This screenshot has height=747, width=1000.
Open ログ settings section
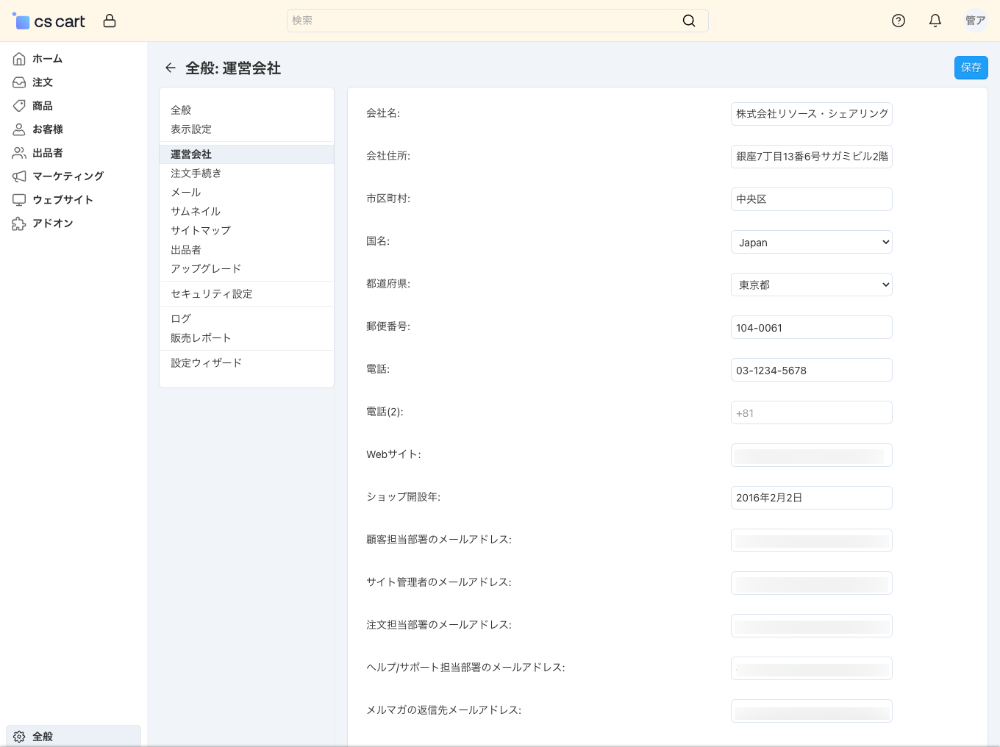tap(180, 318)
